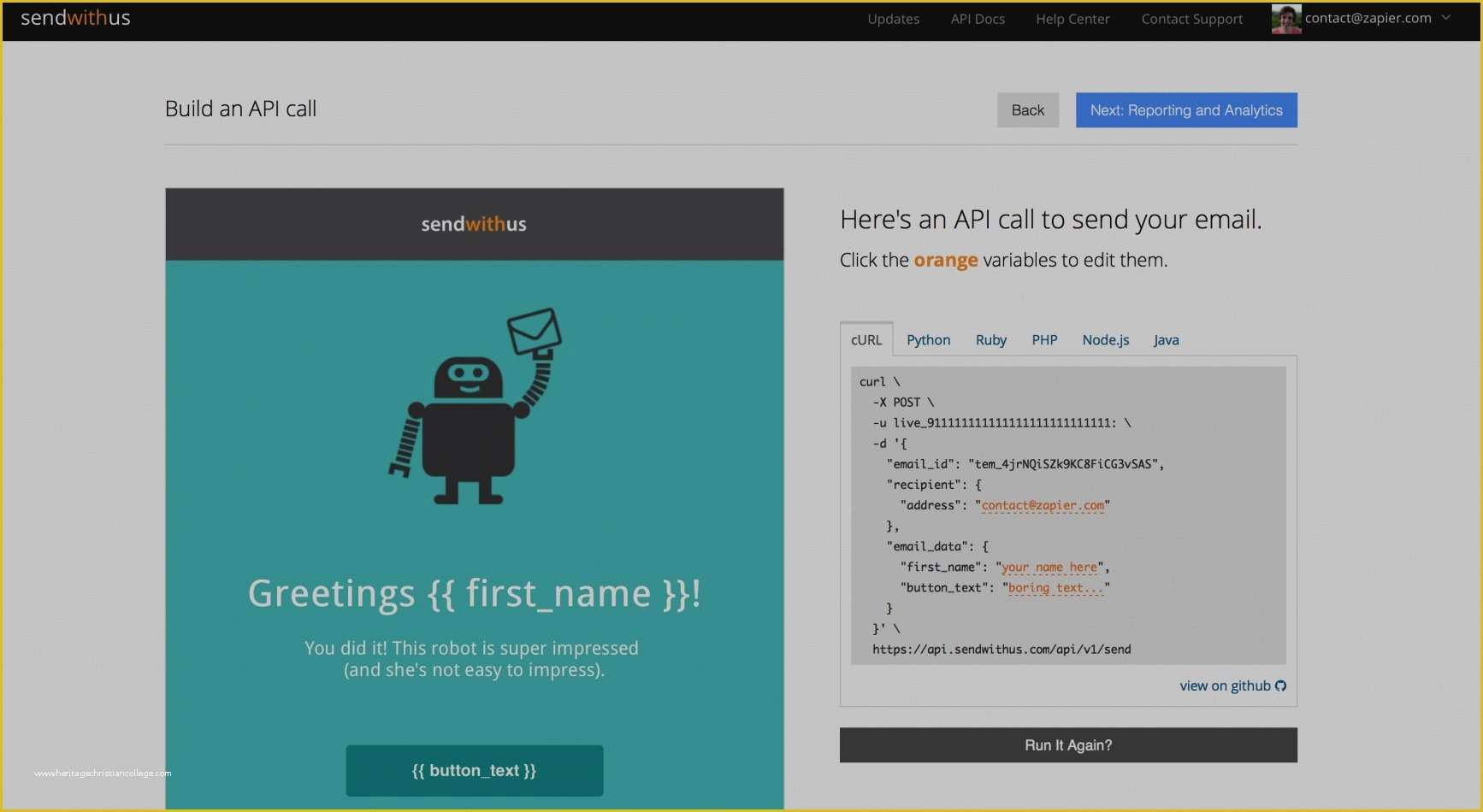
Task: Open the user avatar next to contact@zapier.com
Action: tap(1286, 19)
